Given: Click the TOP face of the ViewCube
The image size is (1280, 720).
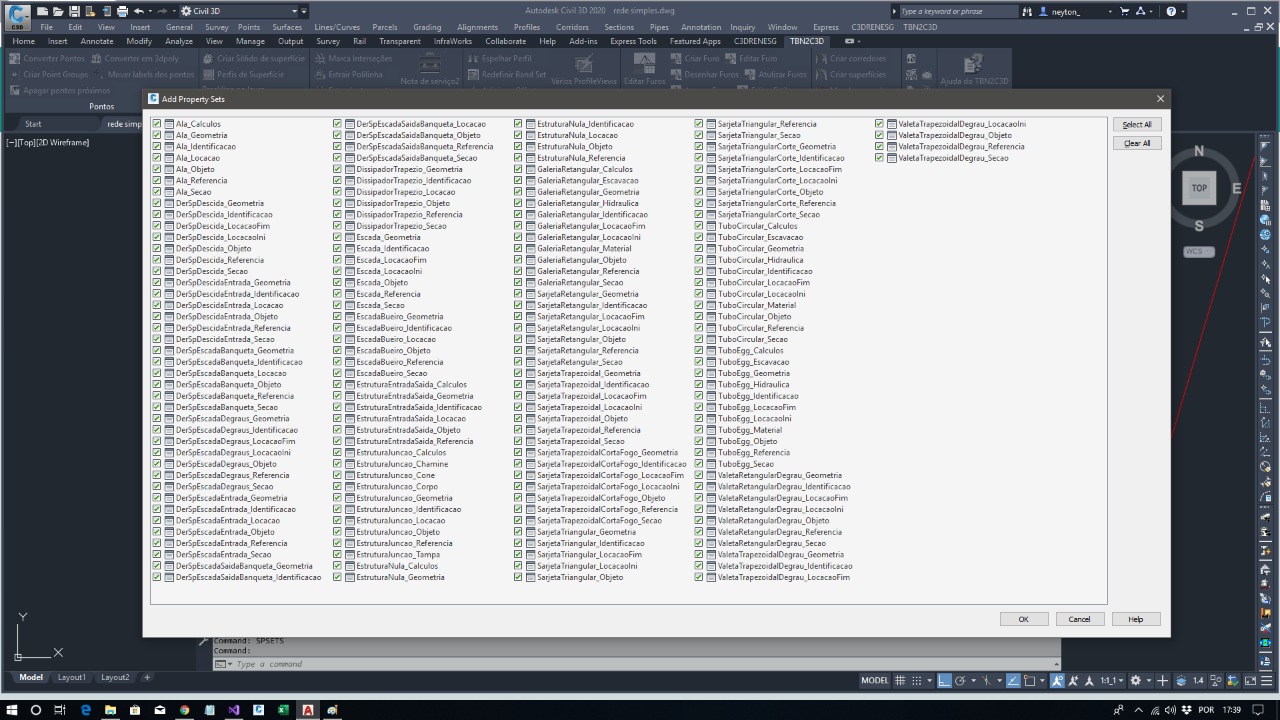Looking at the screenshot, I should click(x=1199, y=188).
